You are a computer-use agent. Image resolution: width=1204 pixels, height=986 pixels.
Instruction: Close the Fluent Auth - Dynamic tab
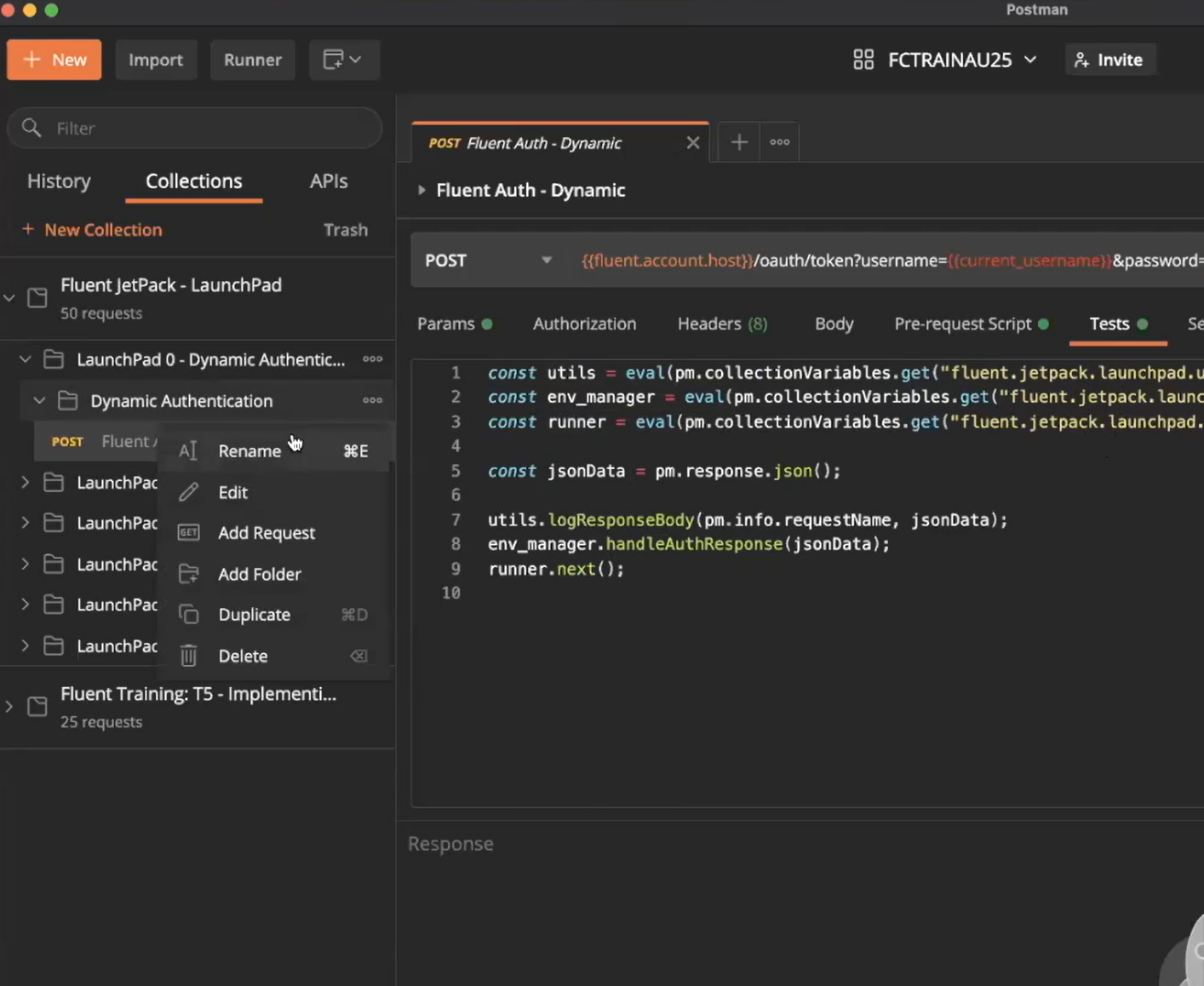(692, 143)
